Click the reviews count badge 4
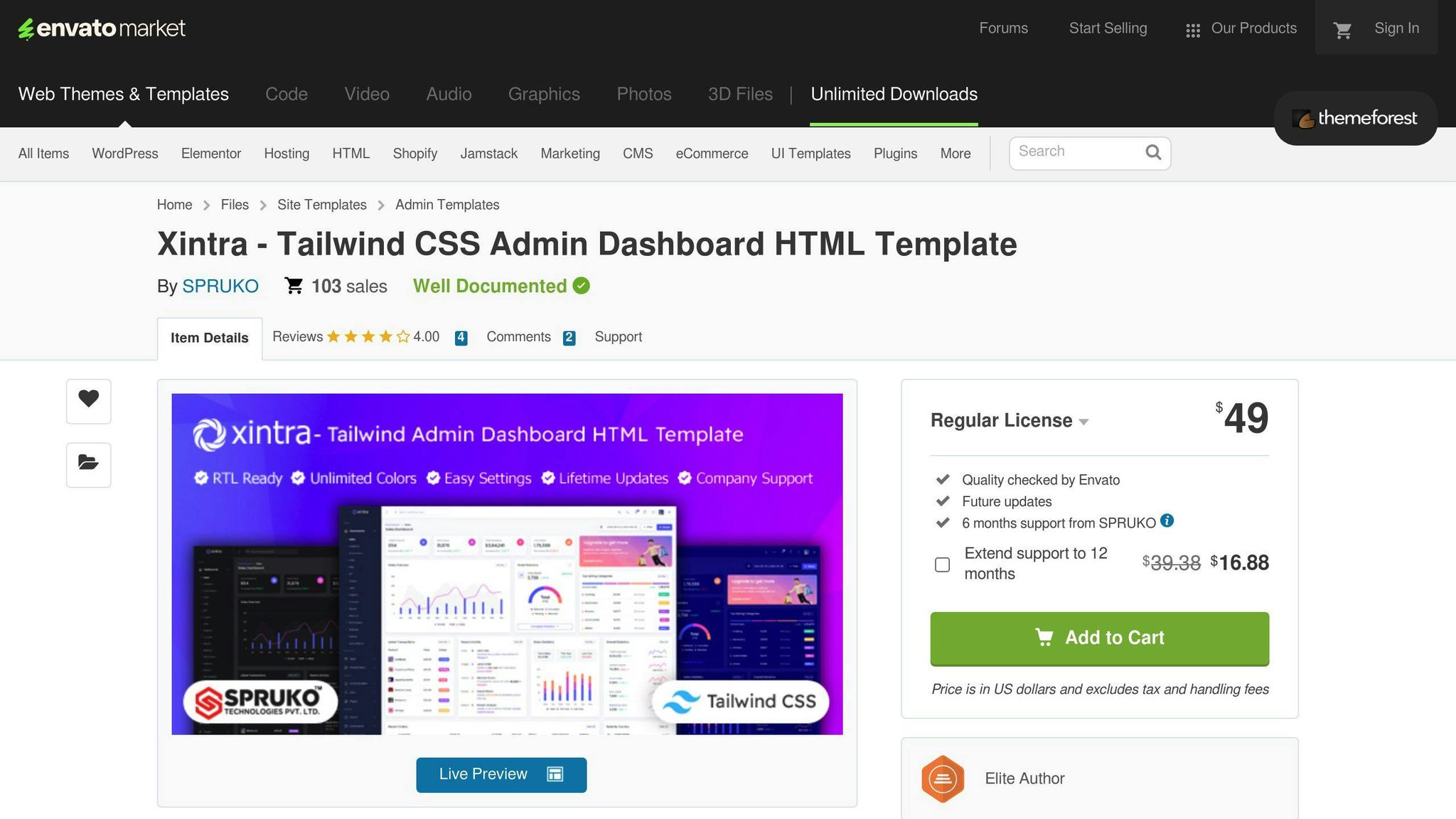 [461, 338]
